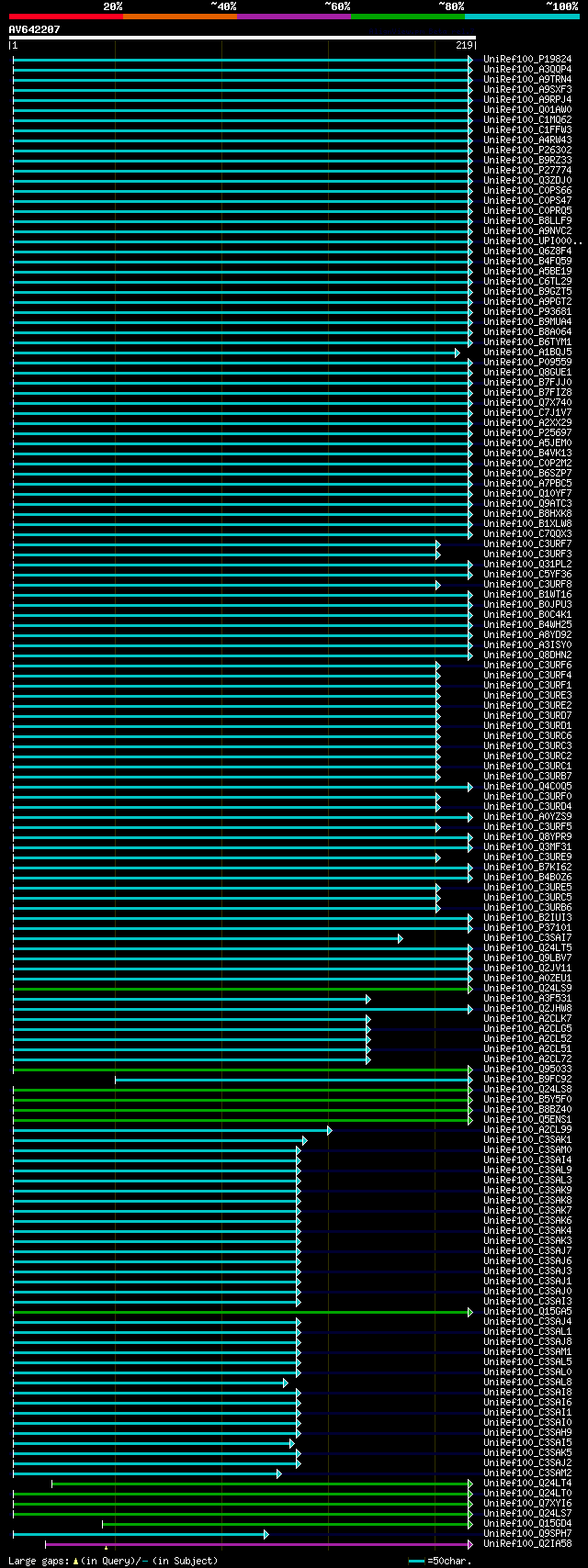Select UniRef100_B8A064 label

click(x=527, y=331)
